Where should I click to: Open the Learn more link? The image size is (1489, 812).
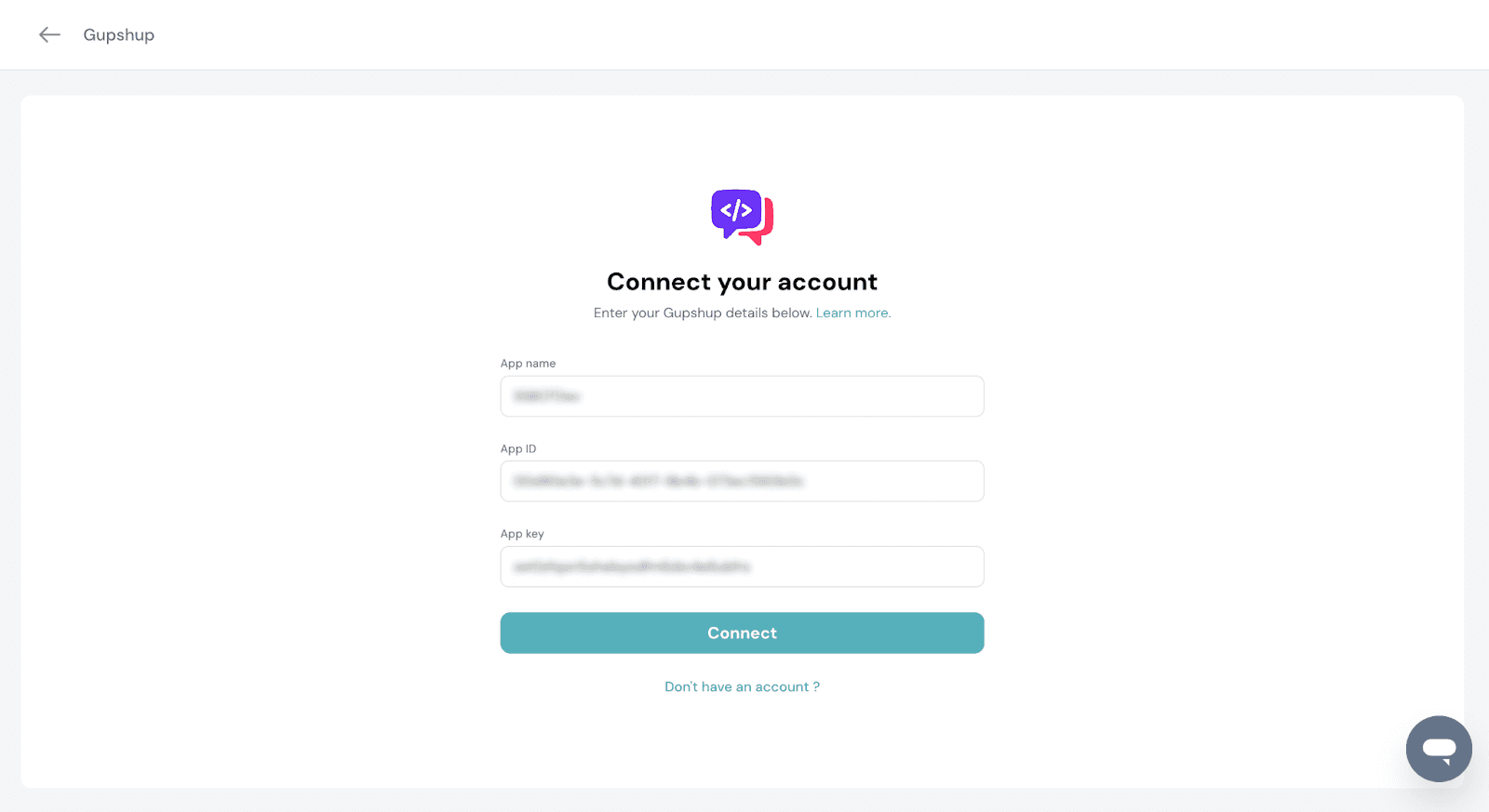[x=852, y=313]
